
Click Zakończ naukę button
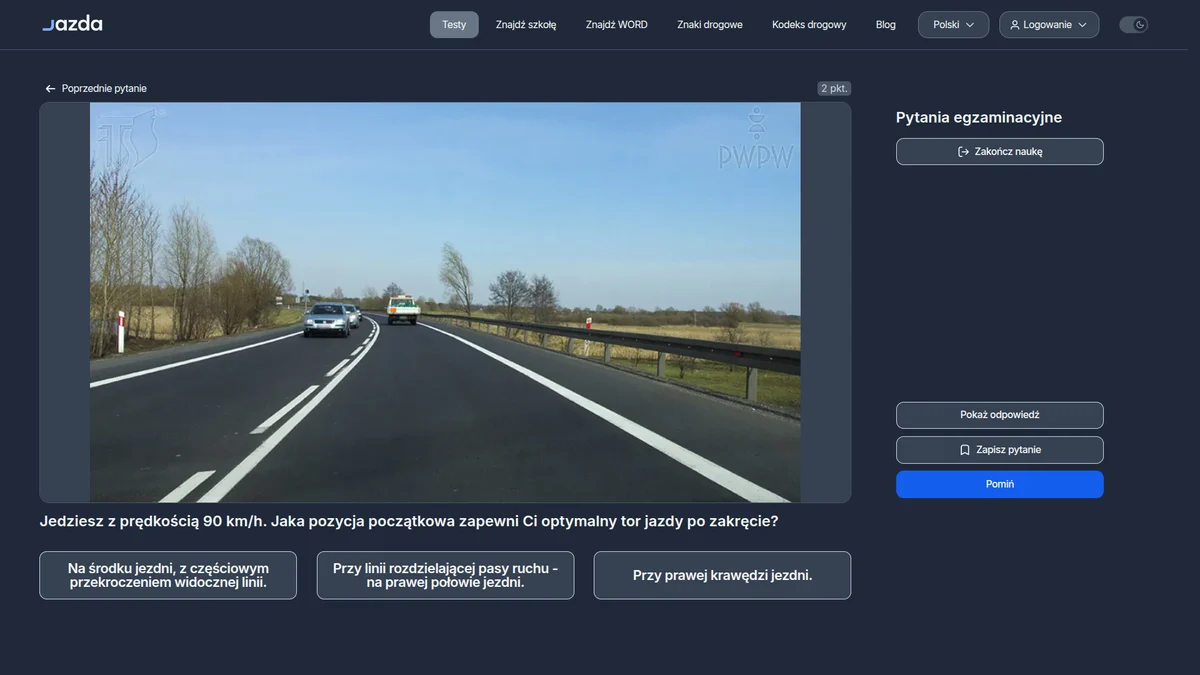coord(1000,152)
